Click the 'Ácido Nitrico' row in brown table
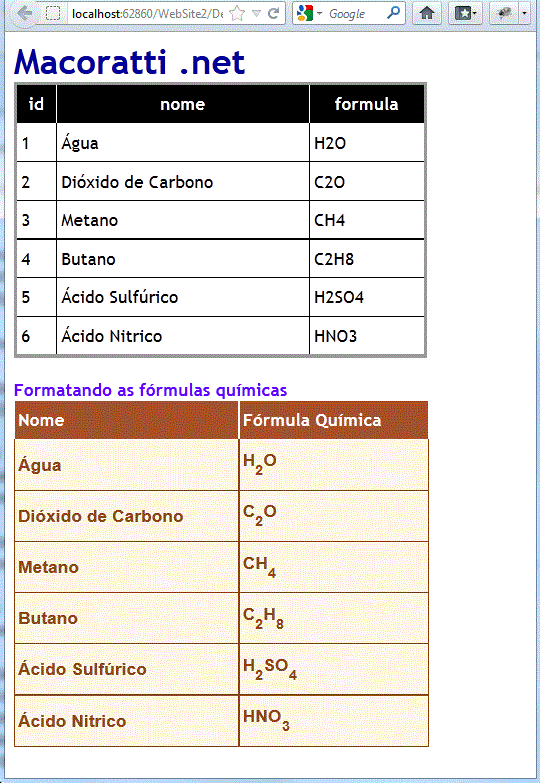The image size is (544, 783). click(x=221, y=721)
